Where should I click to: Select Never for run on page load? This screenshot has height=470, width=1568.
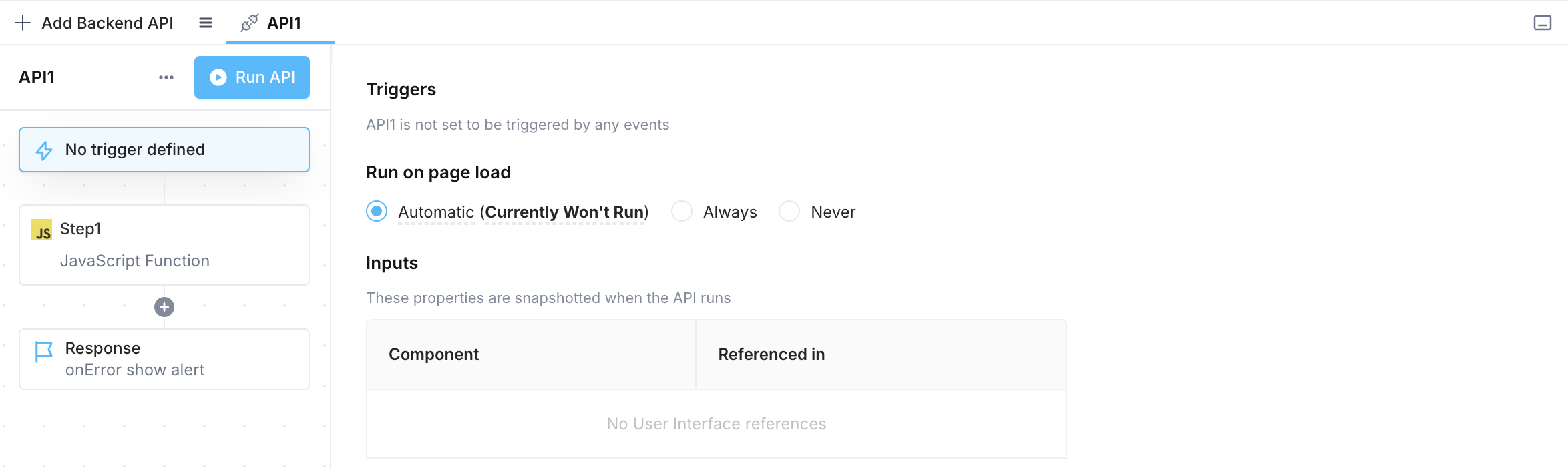(789, 212)
